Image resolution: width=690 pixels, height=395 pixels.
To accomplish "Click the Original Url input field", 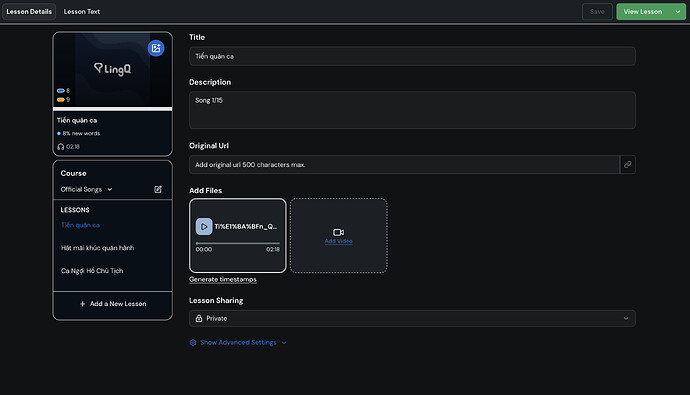I will pyautogui.click(x=404, y=165).
